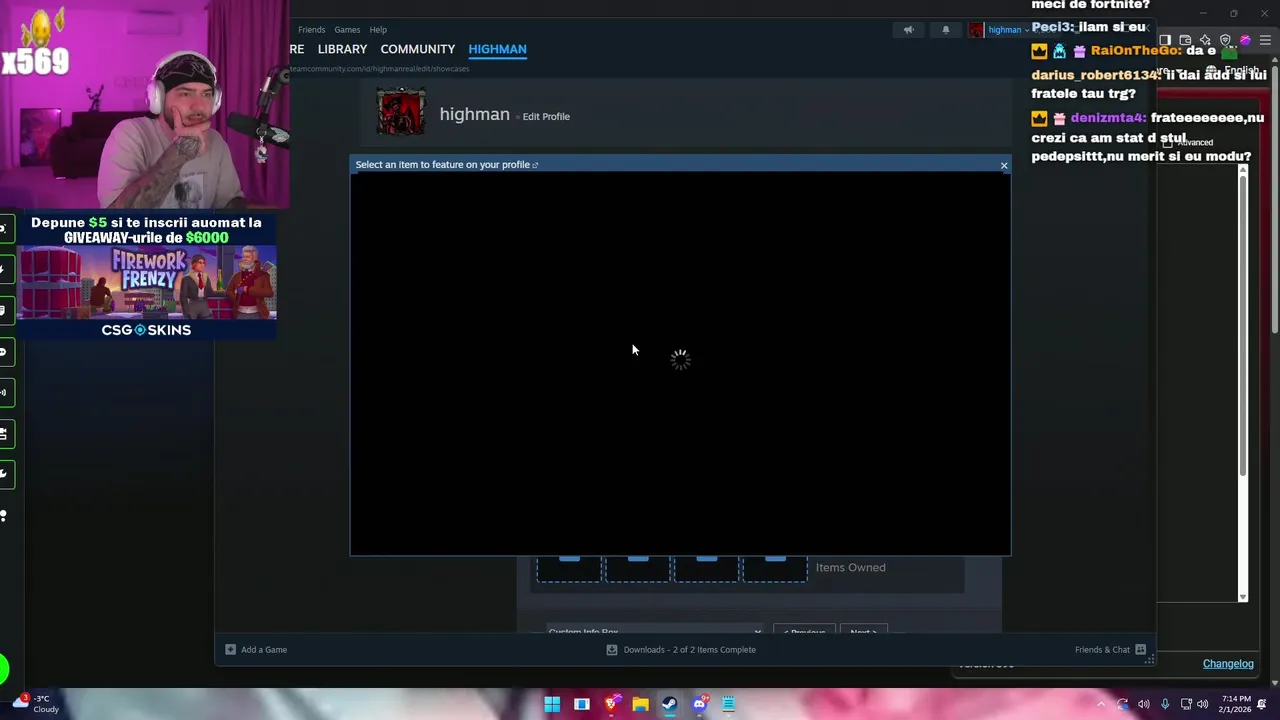Viewport: 1280px width, 720px height.
Task: Open File Explorer from the taskbar
Action: coord(640,704)
